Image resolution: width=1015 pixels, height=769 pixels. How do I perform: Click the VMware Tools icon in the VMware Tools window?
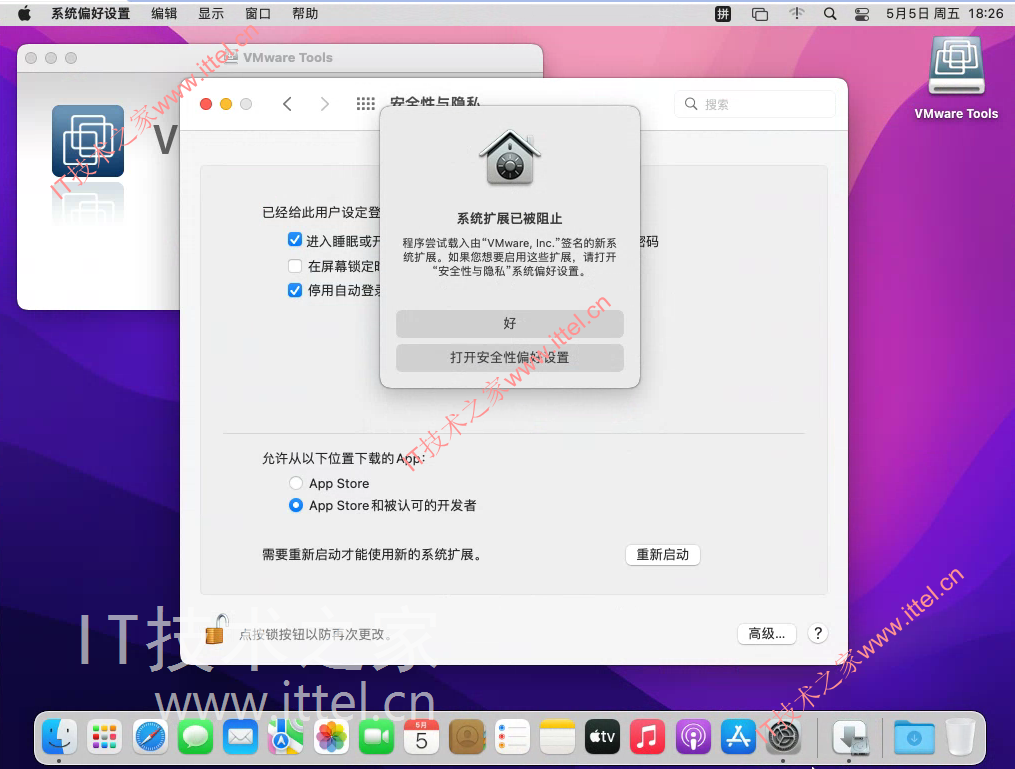[88, 140]
